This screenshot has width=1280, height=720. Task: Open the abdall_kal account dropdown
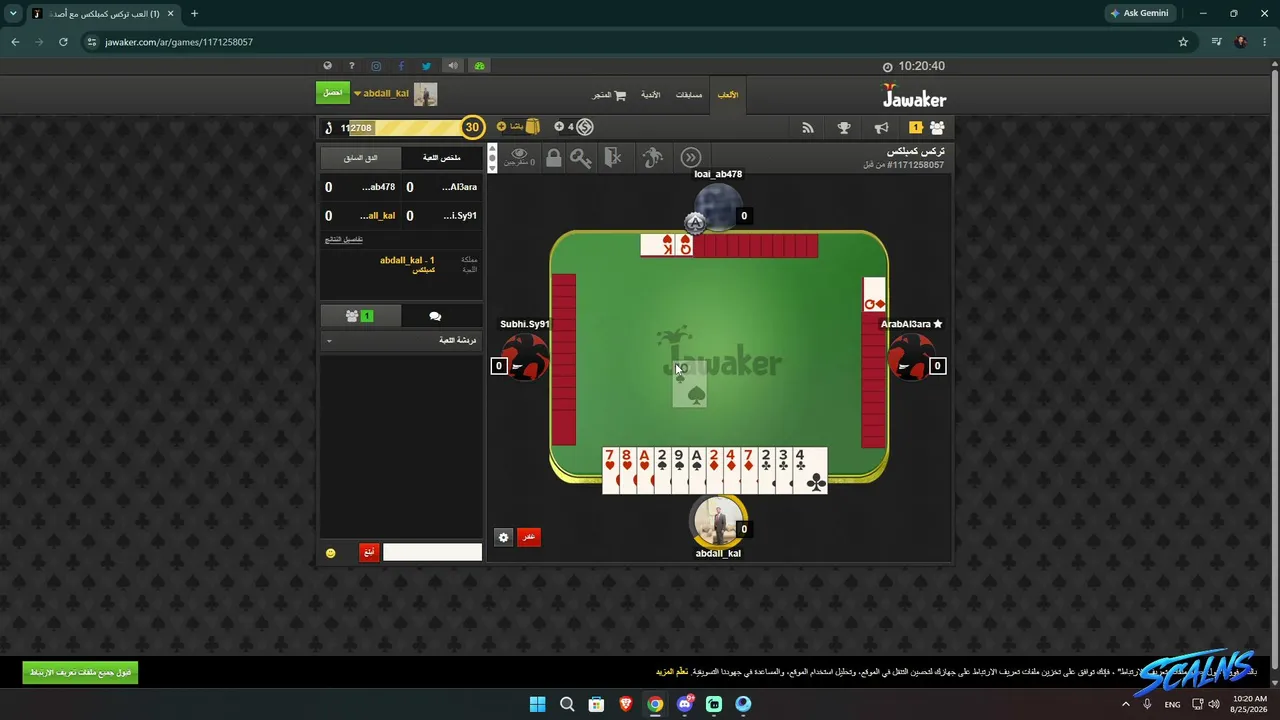pyautogui.click(x=381, y=94)
